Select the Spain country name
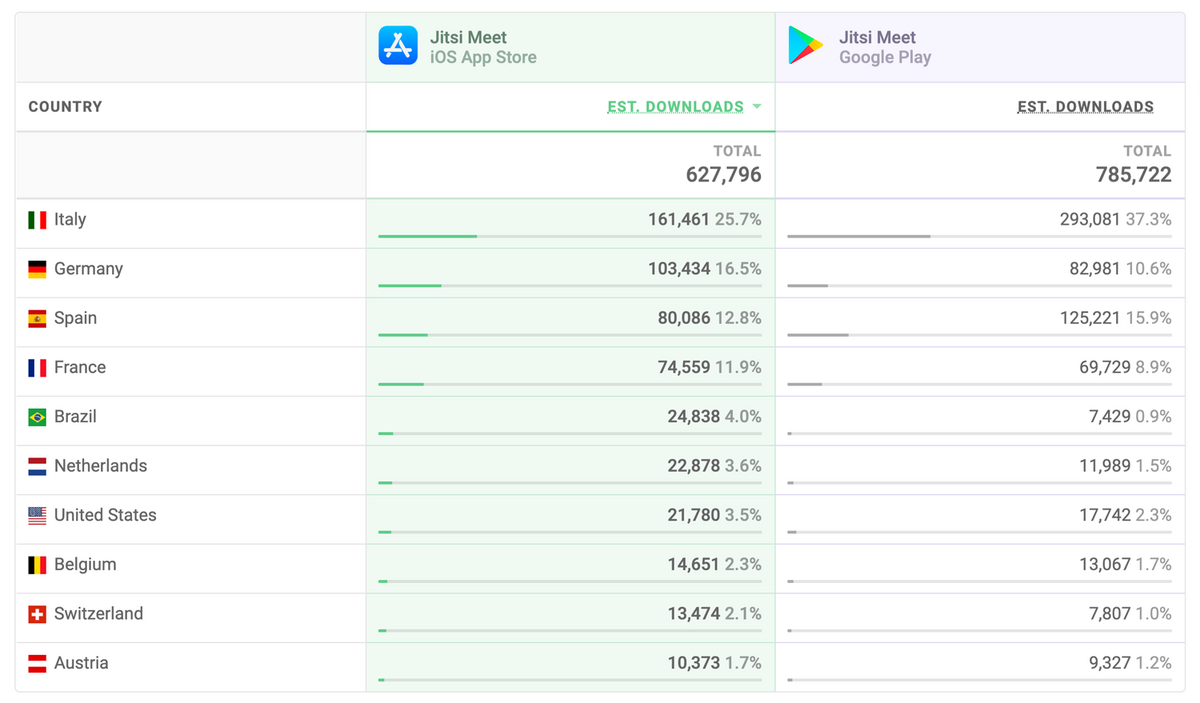 click(x=76, y=318)
